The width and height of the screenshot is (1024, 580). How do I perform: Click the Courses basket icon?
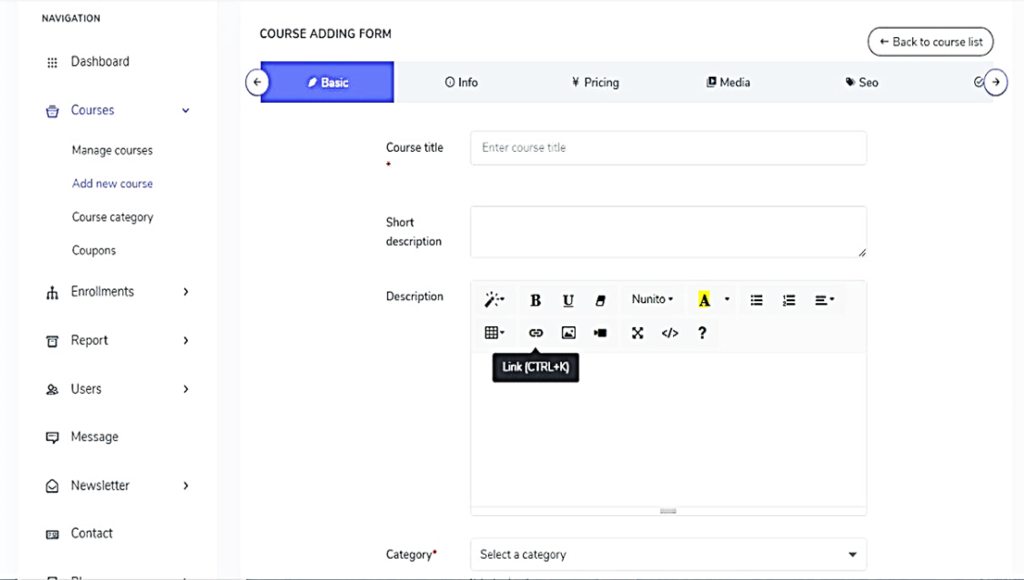(x=52, y=111)
